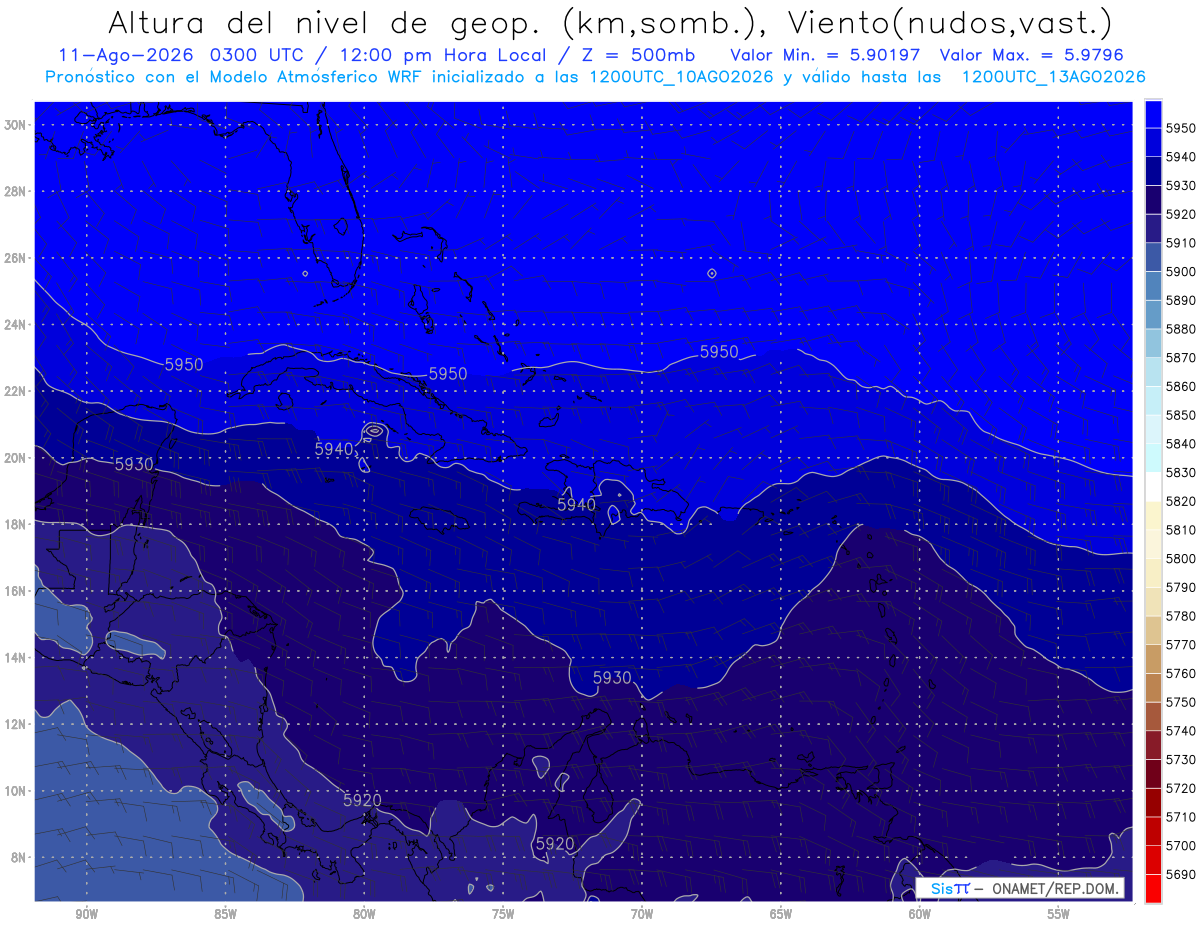
Task: Click the 55W longitude axis label
Action: point(1059,914)
